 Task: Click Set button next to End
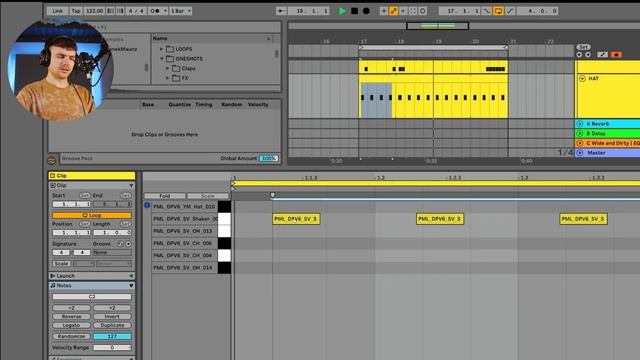coord(126,196)
